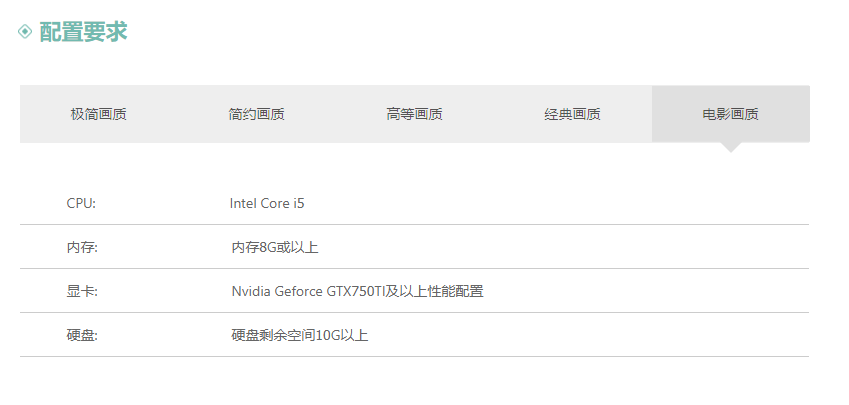Switch to the 极简画质 tab

click(99, 114)
